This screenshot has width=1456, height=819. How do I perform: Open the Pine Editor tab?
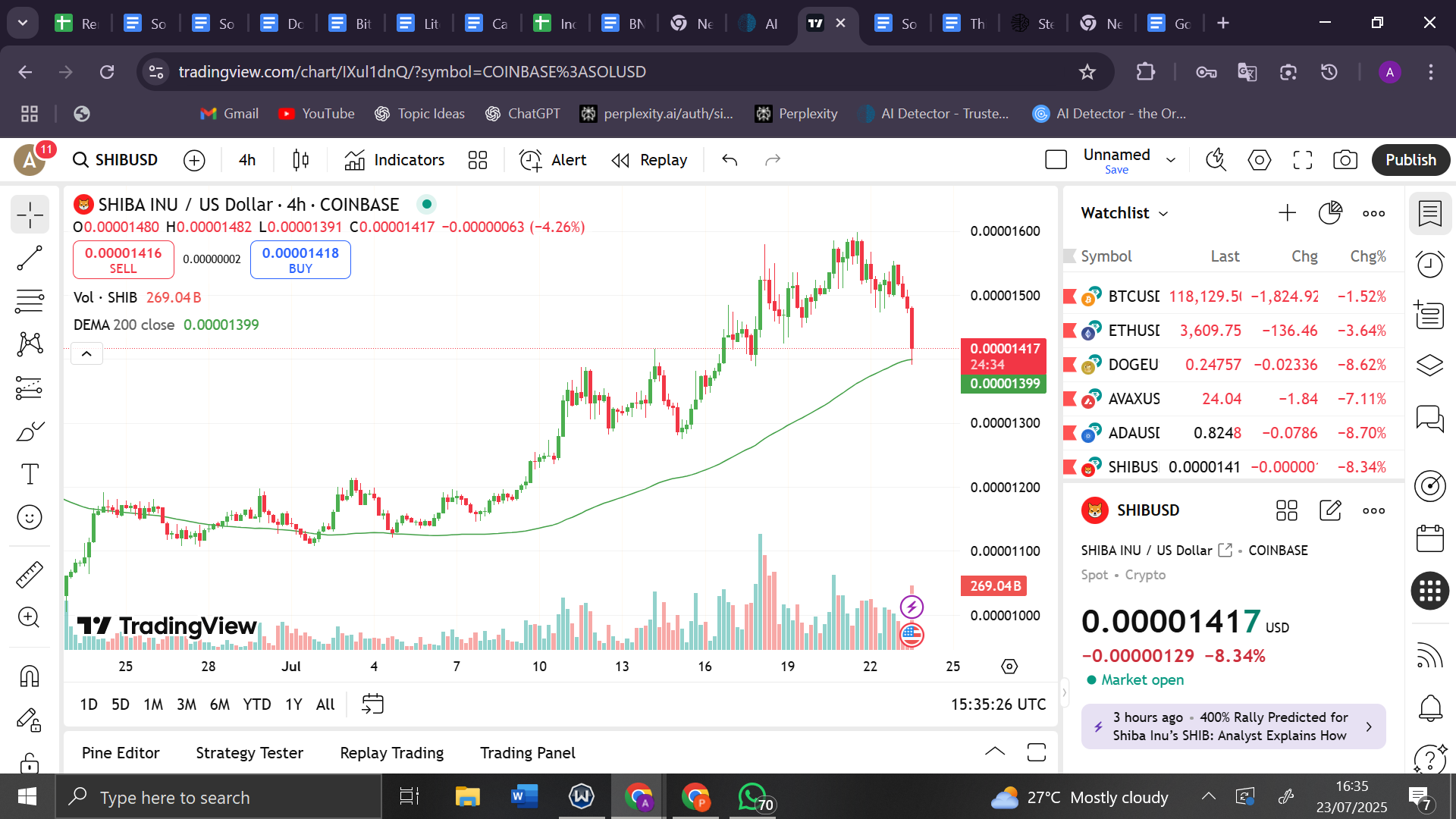pyautogui.click(x=121, y=753)
